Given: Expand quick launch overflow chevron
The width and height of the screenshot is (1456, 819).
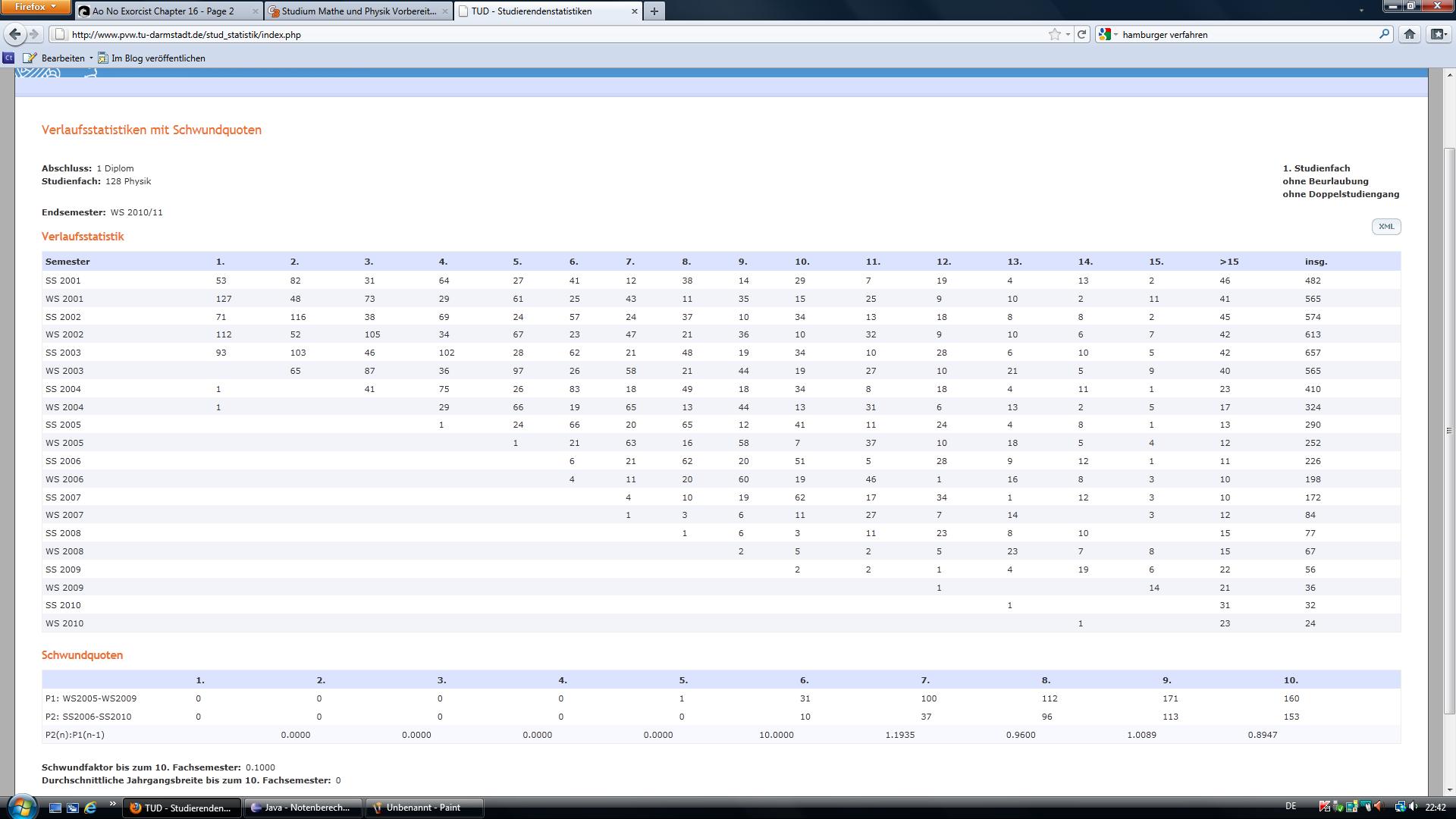Looking at the screenshot, I should (x=113, y=804).
